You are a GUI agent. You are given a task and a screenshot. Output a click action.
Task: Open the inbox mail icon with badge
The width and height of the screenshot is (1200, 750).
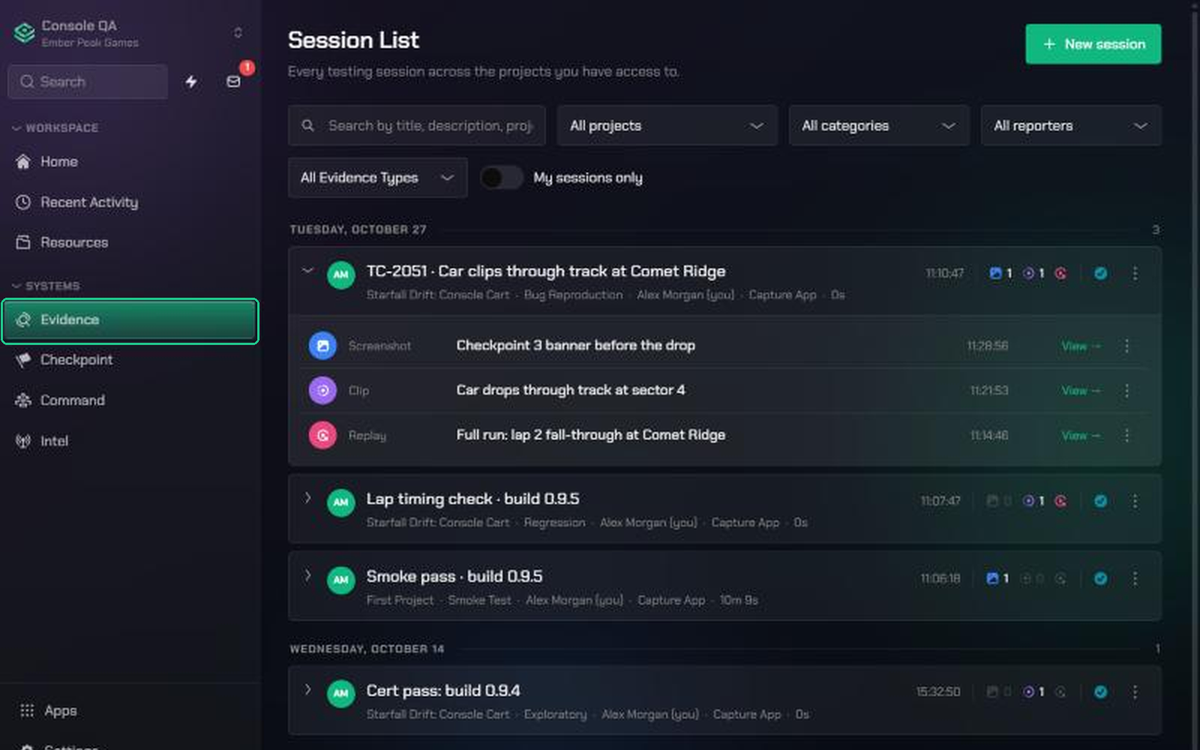234,82
